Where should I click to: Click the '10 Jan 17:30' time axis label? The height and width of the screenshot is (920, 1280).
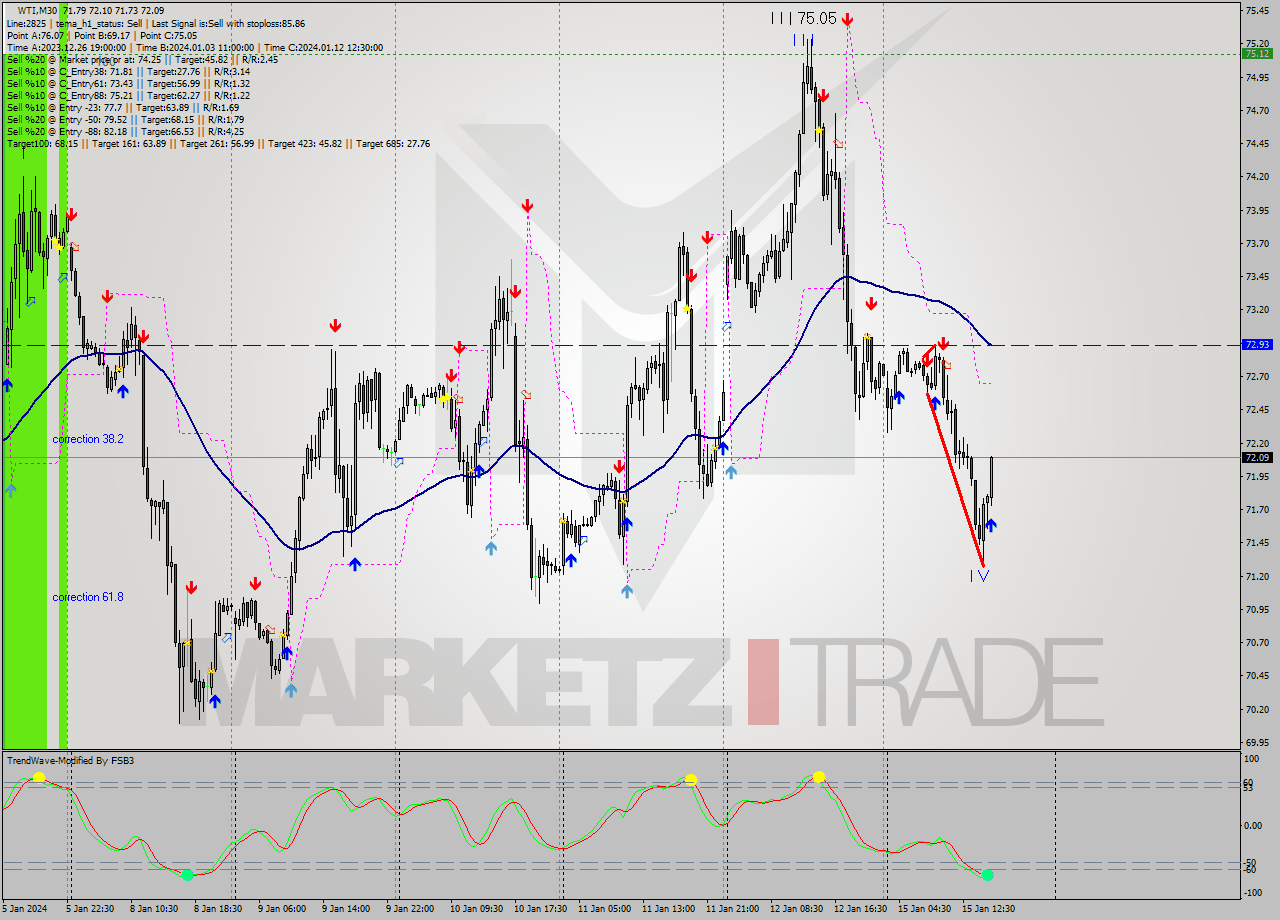coord(539,908)
